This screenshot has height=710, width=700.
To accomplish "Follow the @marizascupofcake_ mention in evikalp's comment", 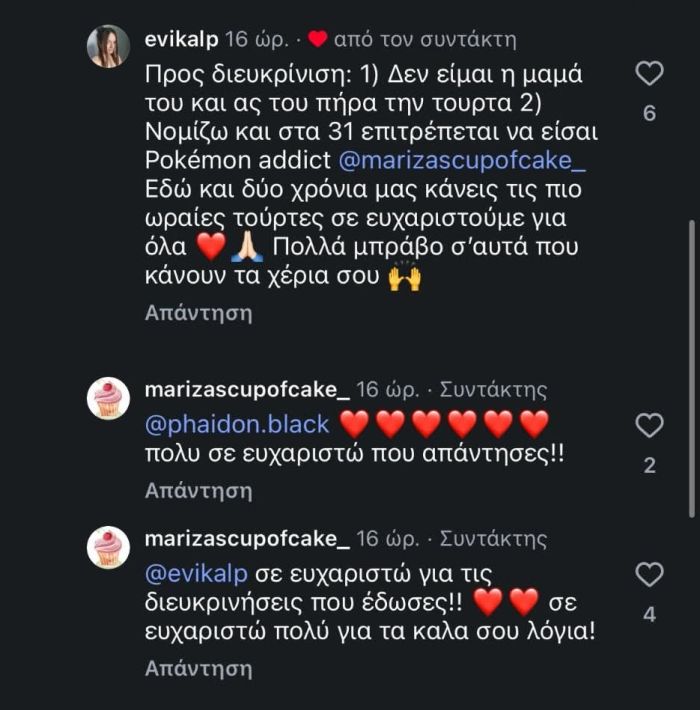I will 462,161.
